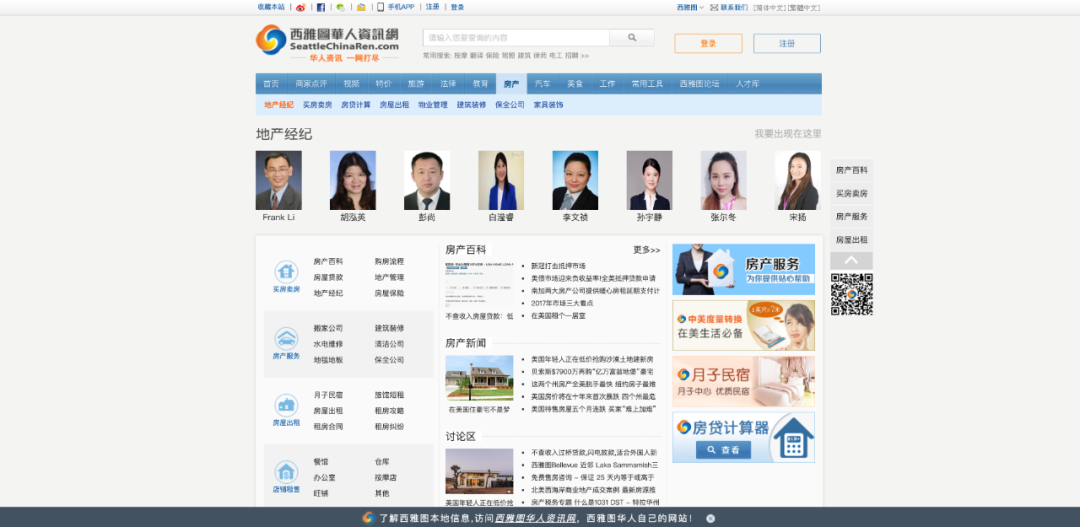This screenshot has height=527, width=1080.
Task: Close the bottom notification banner
Action: (711, 518)
